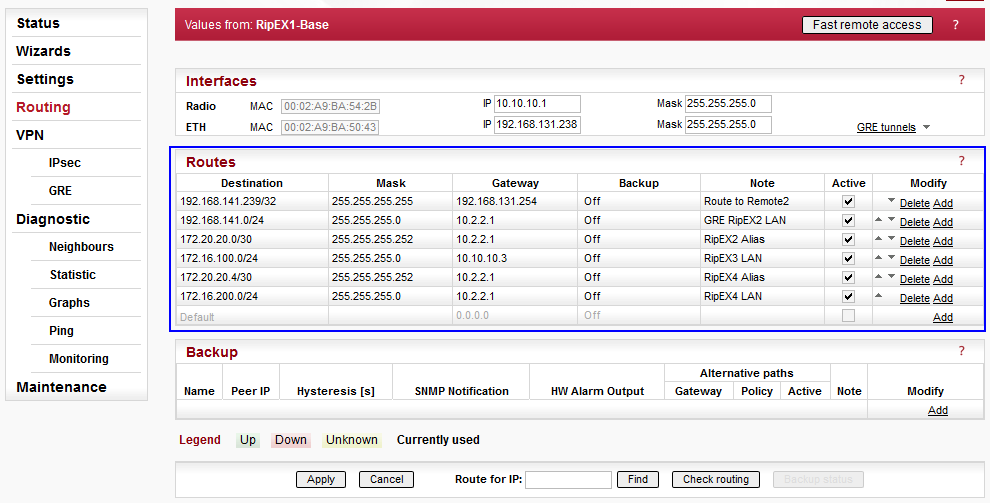The image size is (990, 503).
Task: Open help in red header bar
Action: (955, 25)
